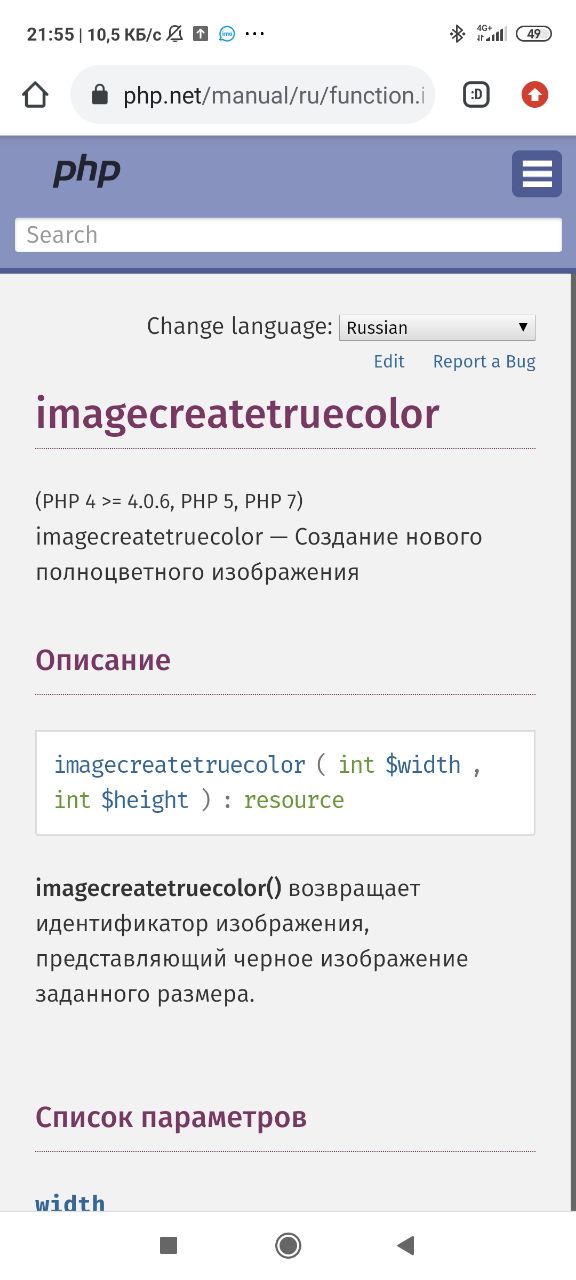Image resolution: width=576 pixels, height=1280 pixels.
Task: Tap the Android home circle button
Action: coord(288,1245)
